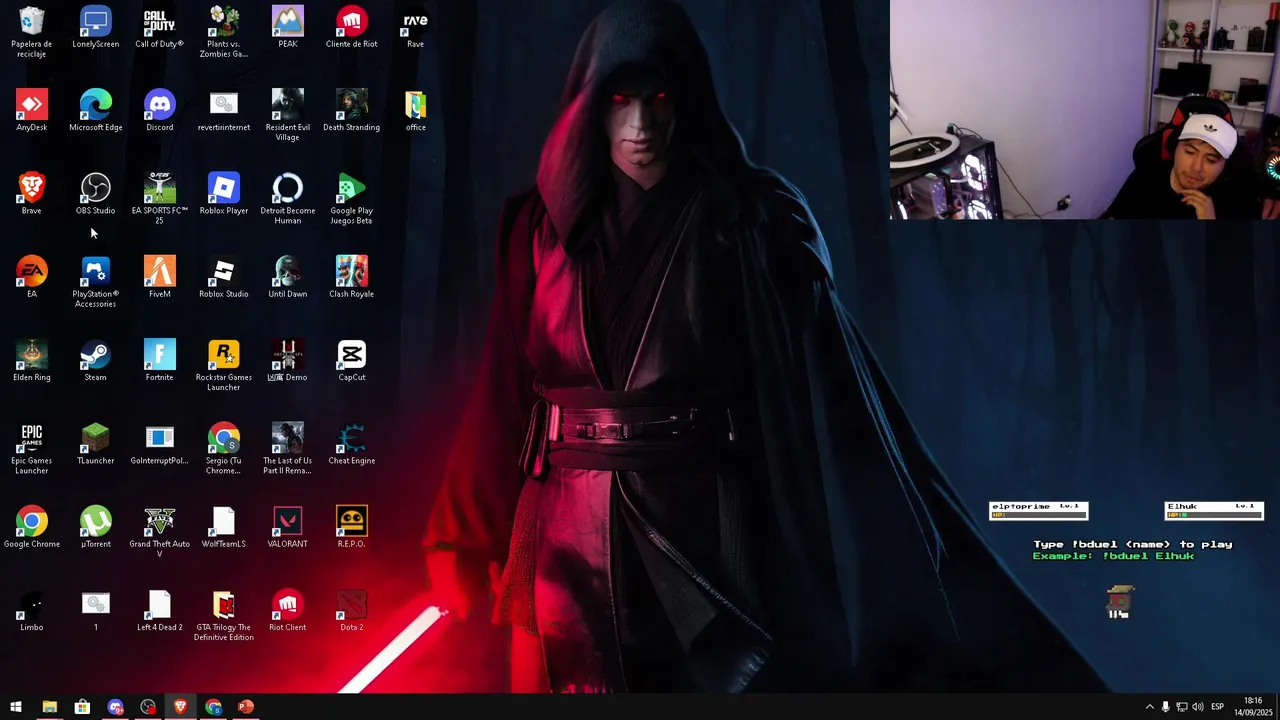Viewport: 1280px width, 720px height.
Task: Click the Epic Games Launcher icon
Action: [32, 448]
